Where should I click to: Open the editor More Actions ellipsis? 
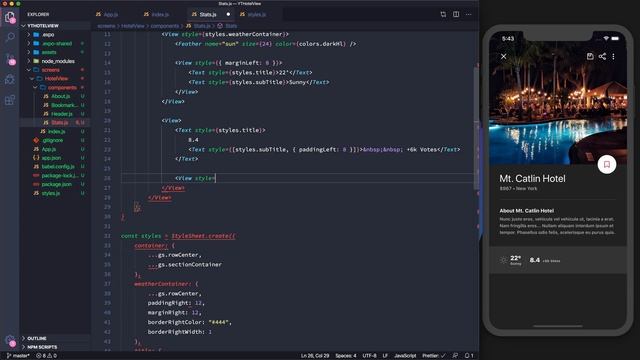coord(469,14)
